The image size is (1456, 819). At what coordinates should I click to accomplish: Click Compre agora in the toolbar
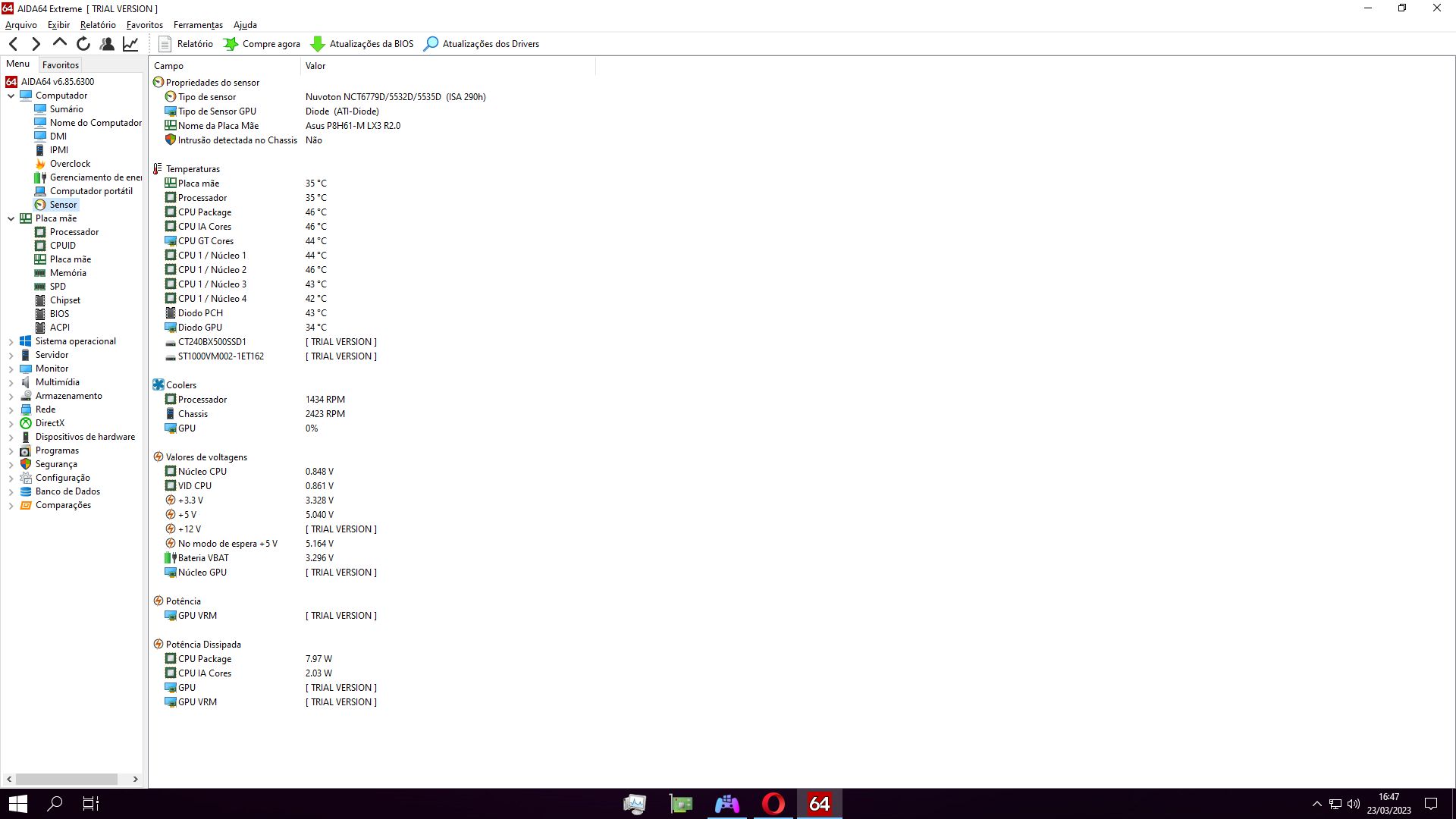coord(262,44)
